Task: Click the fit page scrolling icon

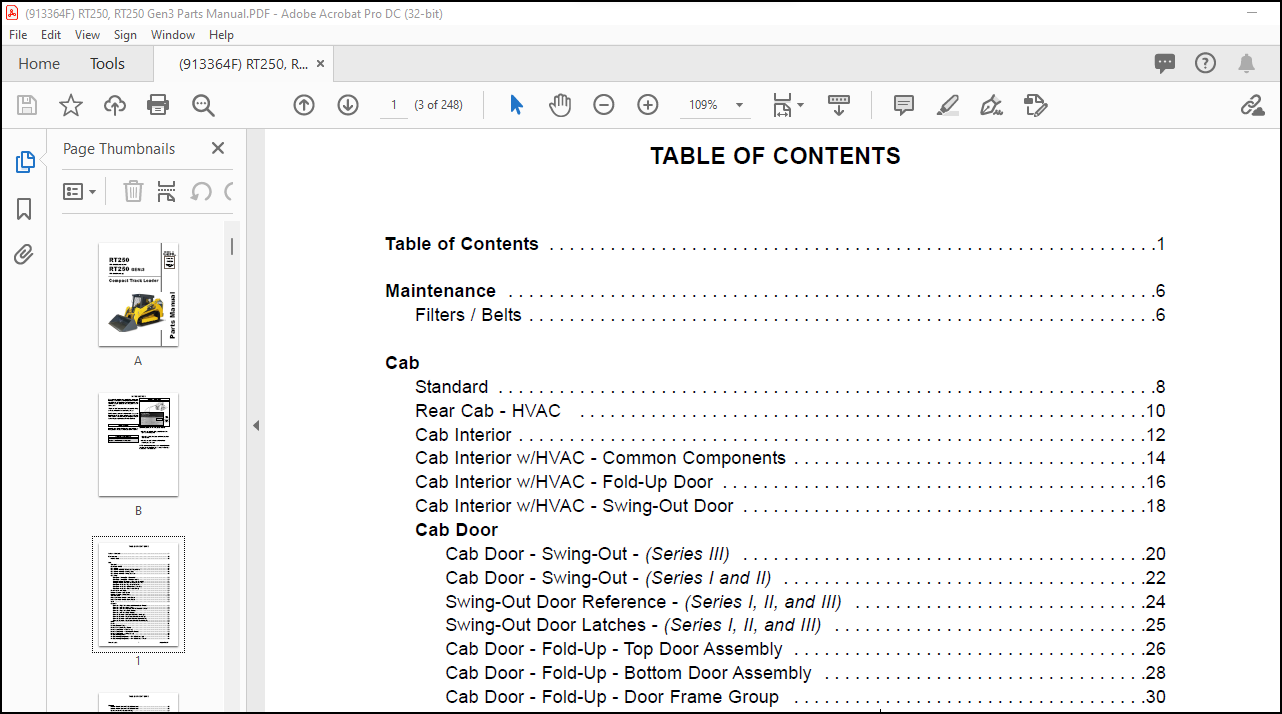Action: click(782, 105)
